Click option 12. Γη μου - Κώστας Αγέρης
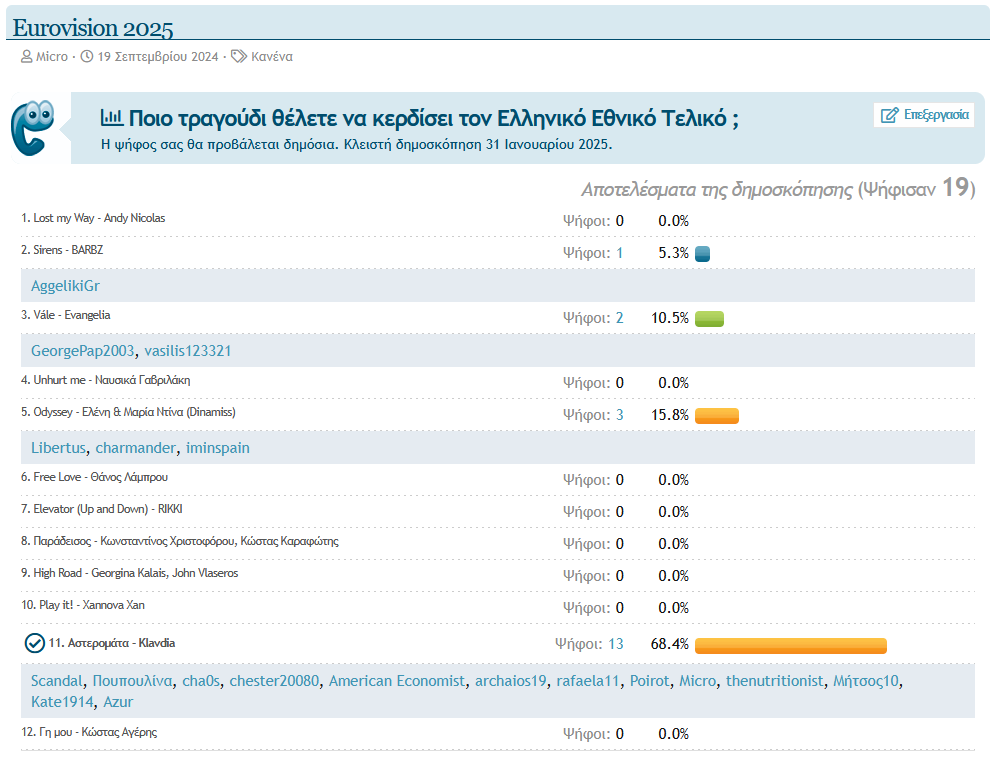993x767 pixels. tap(89, 732)
